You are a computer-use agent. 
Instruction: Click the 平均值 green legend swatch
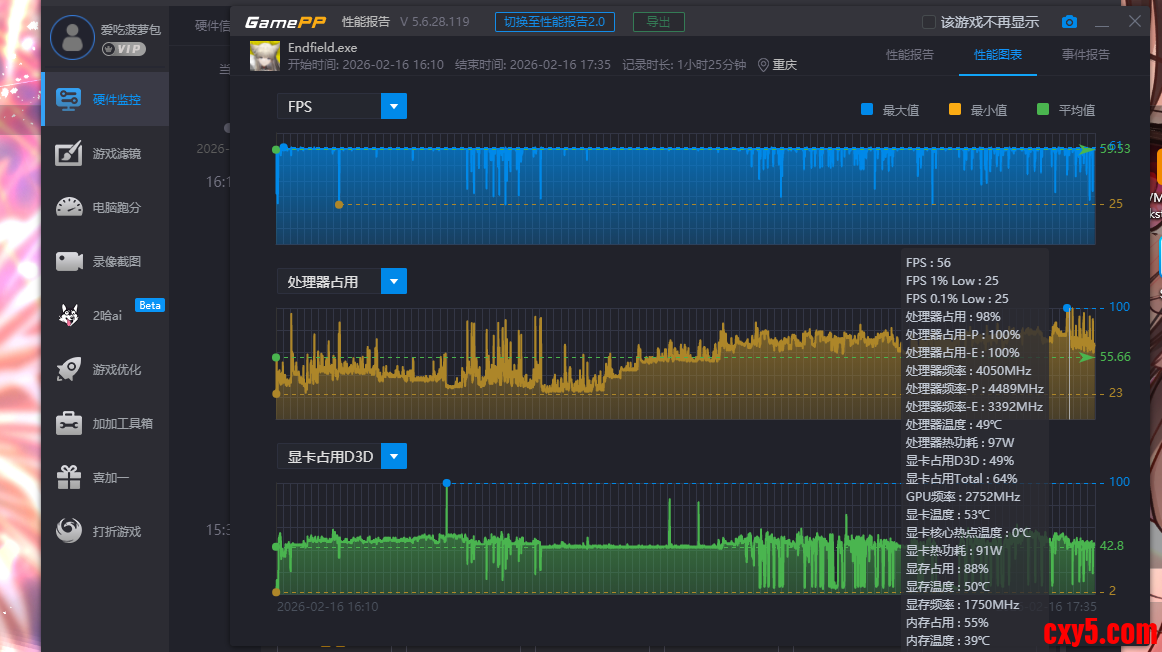tap(1043, 110)
